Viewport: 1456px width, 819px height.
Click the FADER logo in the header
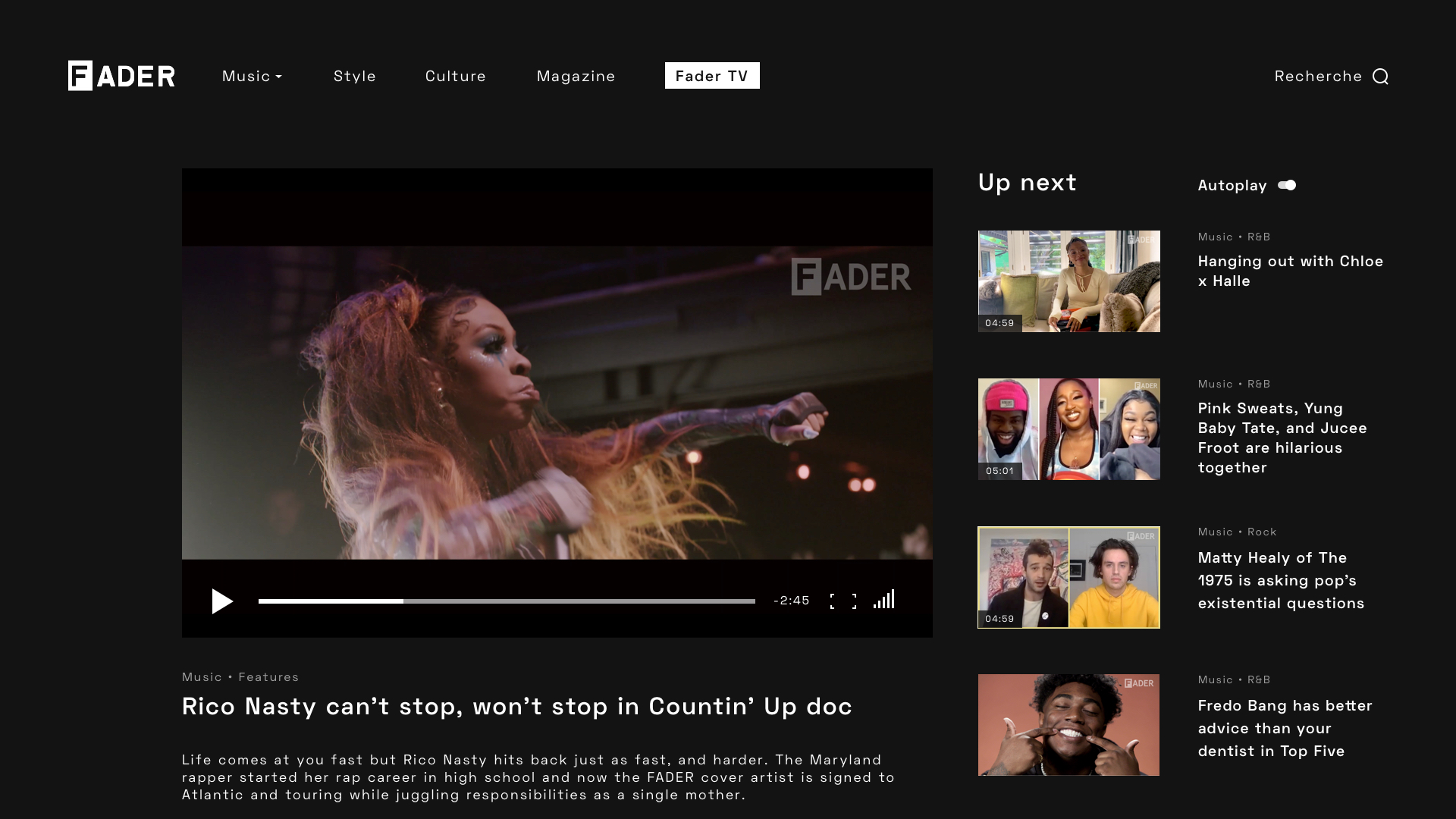[x=121, y=76]
